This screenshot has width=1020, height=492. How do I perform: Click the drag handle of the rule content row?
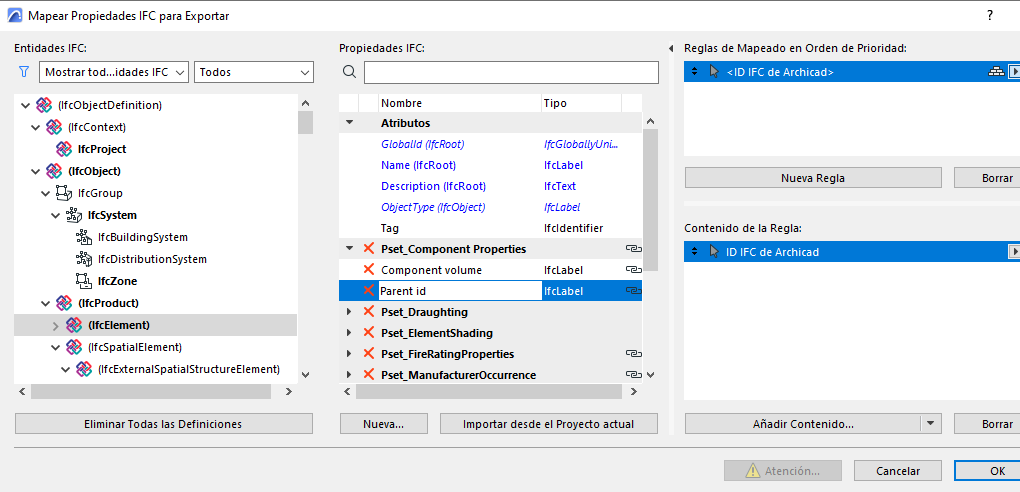(x=694, y=252)
